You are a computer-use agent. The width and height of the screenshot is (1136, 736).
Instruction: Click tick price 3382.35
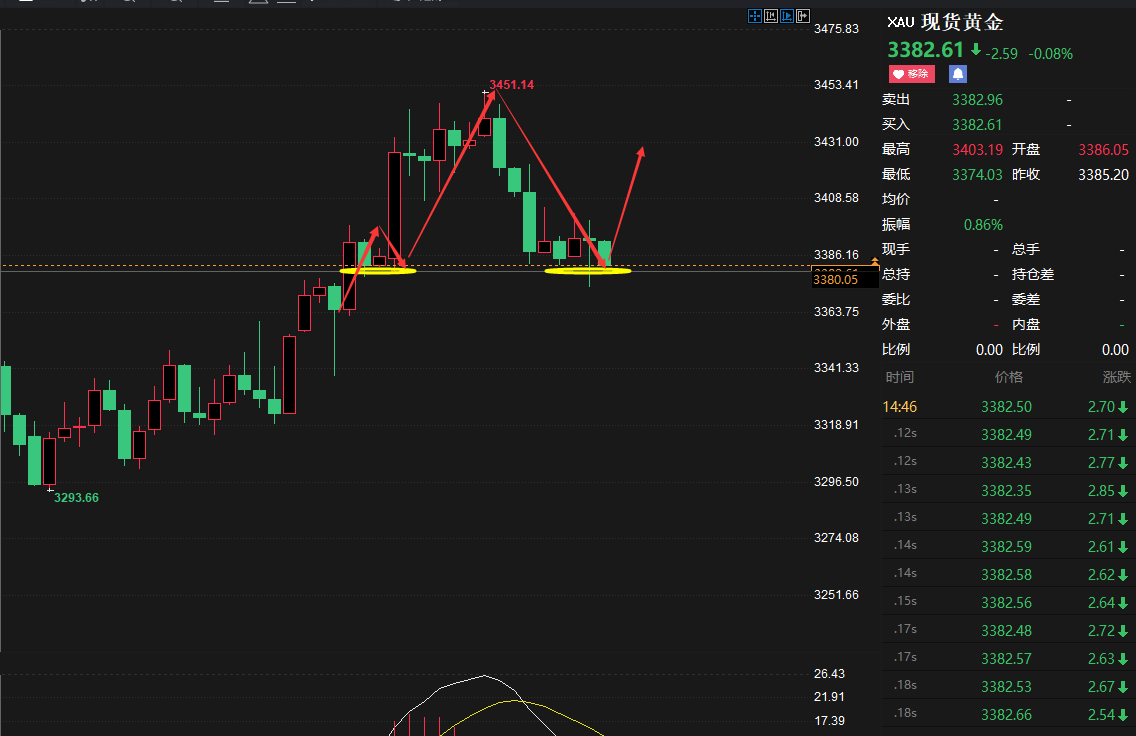pyautogui.click(x=1006, y=491)
